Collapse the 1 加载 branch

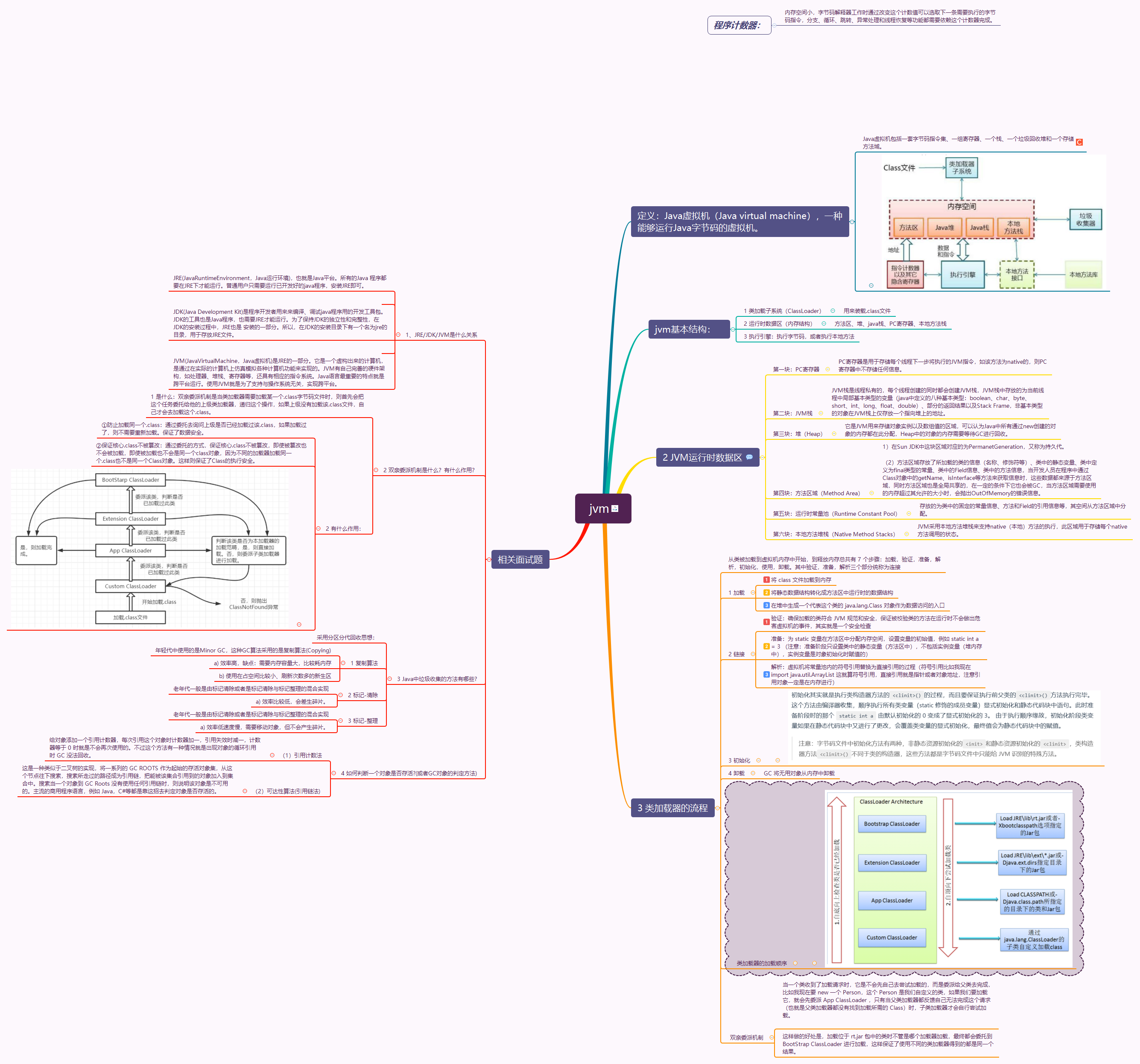(753, 593)
